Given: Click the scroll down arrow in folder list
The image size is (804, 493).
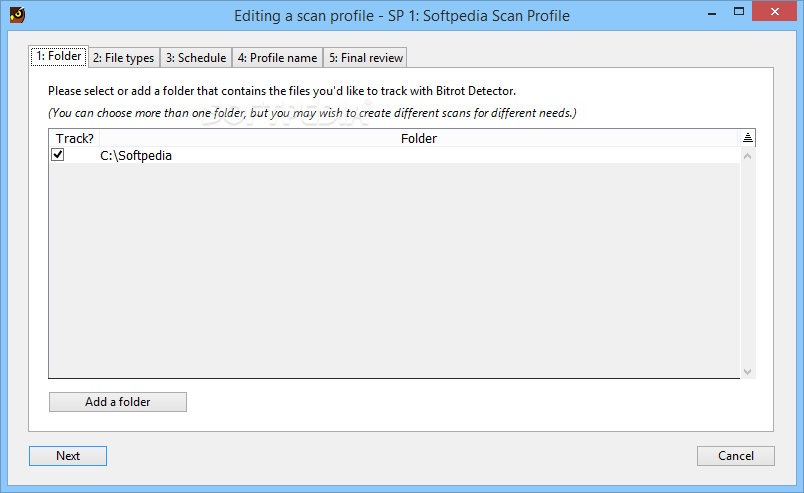Looking at the screenshot, I should point(747,371).
